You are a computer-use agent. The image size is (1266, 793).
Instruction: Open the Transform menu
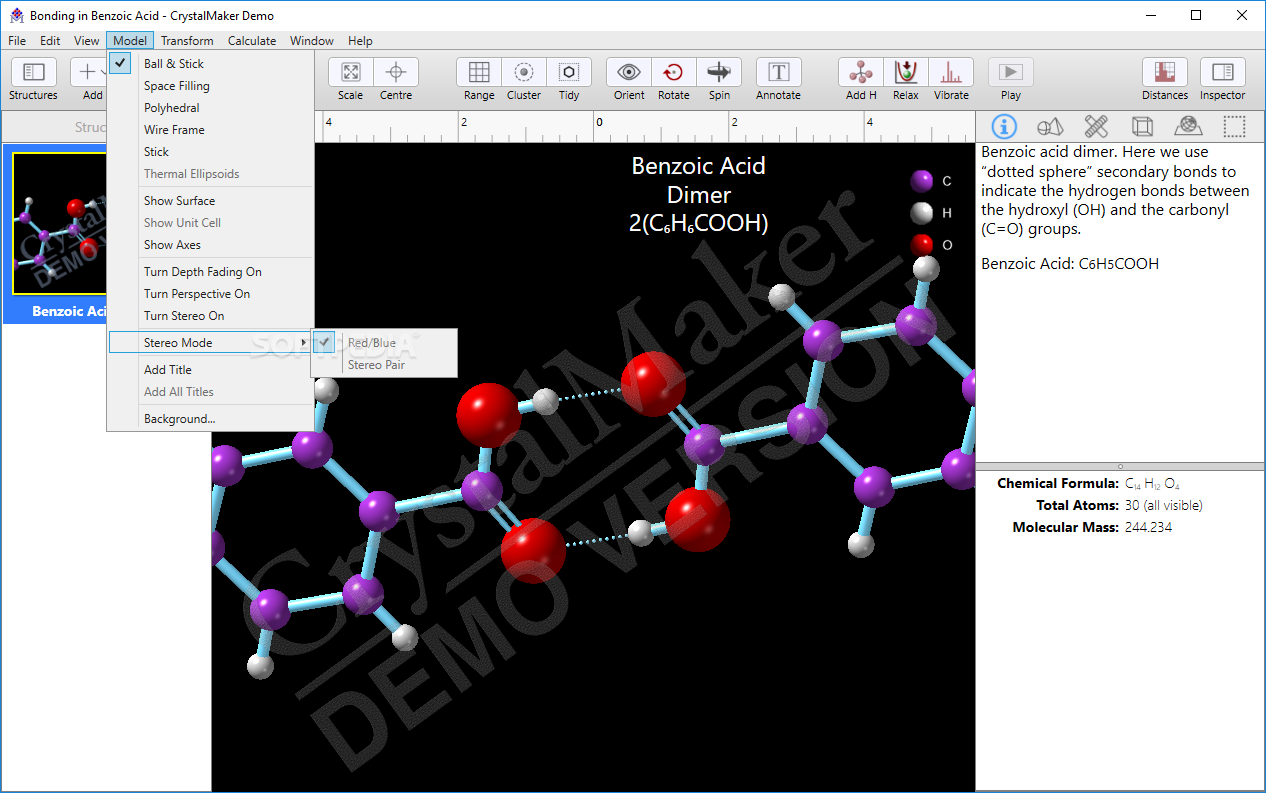coord(187,41)
